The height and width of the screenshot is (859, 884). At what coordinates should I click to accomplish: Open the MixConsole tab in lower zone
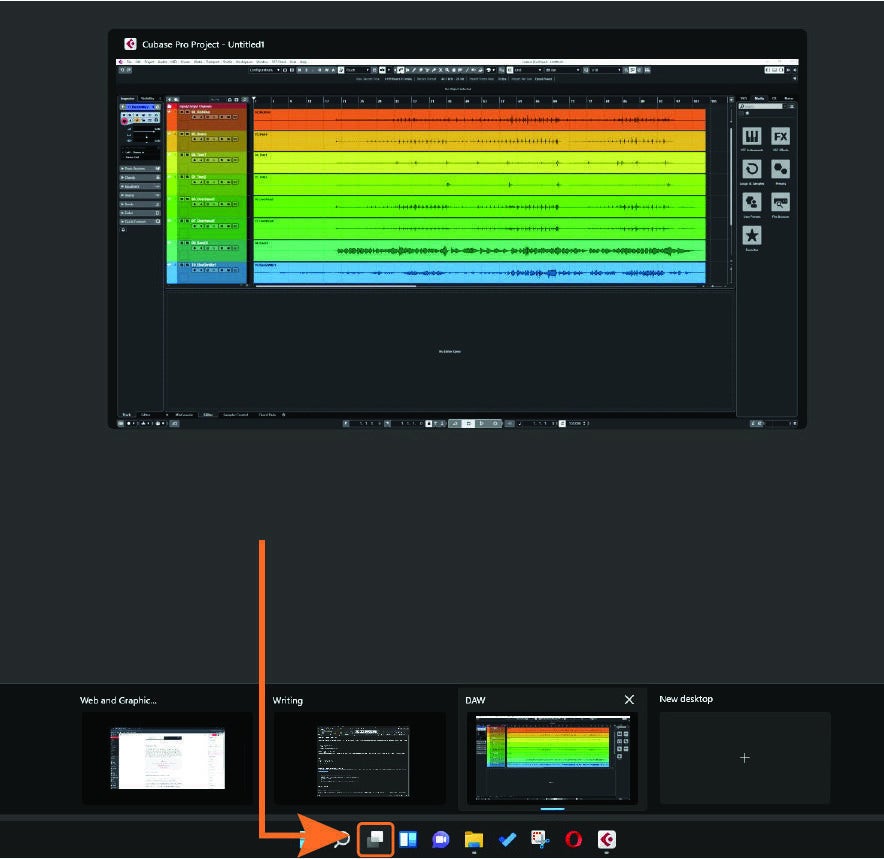pos(183,414)
